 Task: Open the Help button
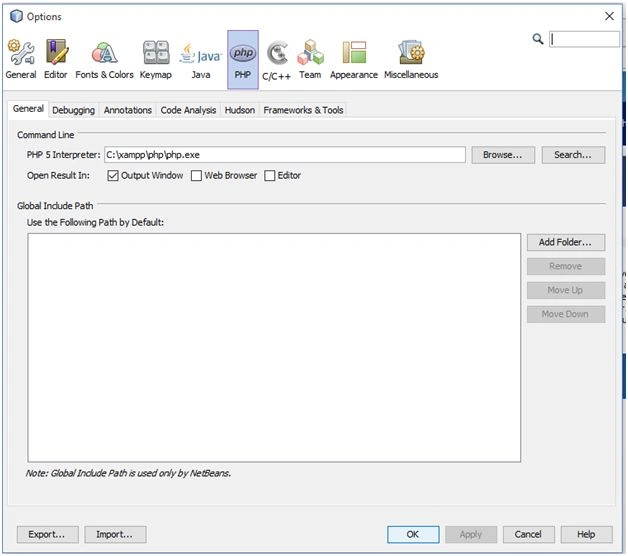pos(586,534)
